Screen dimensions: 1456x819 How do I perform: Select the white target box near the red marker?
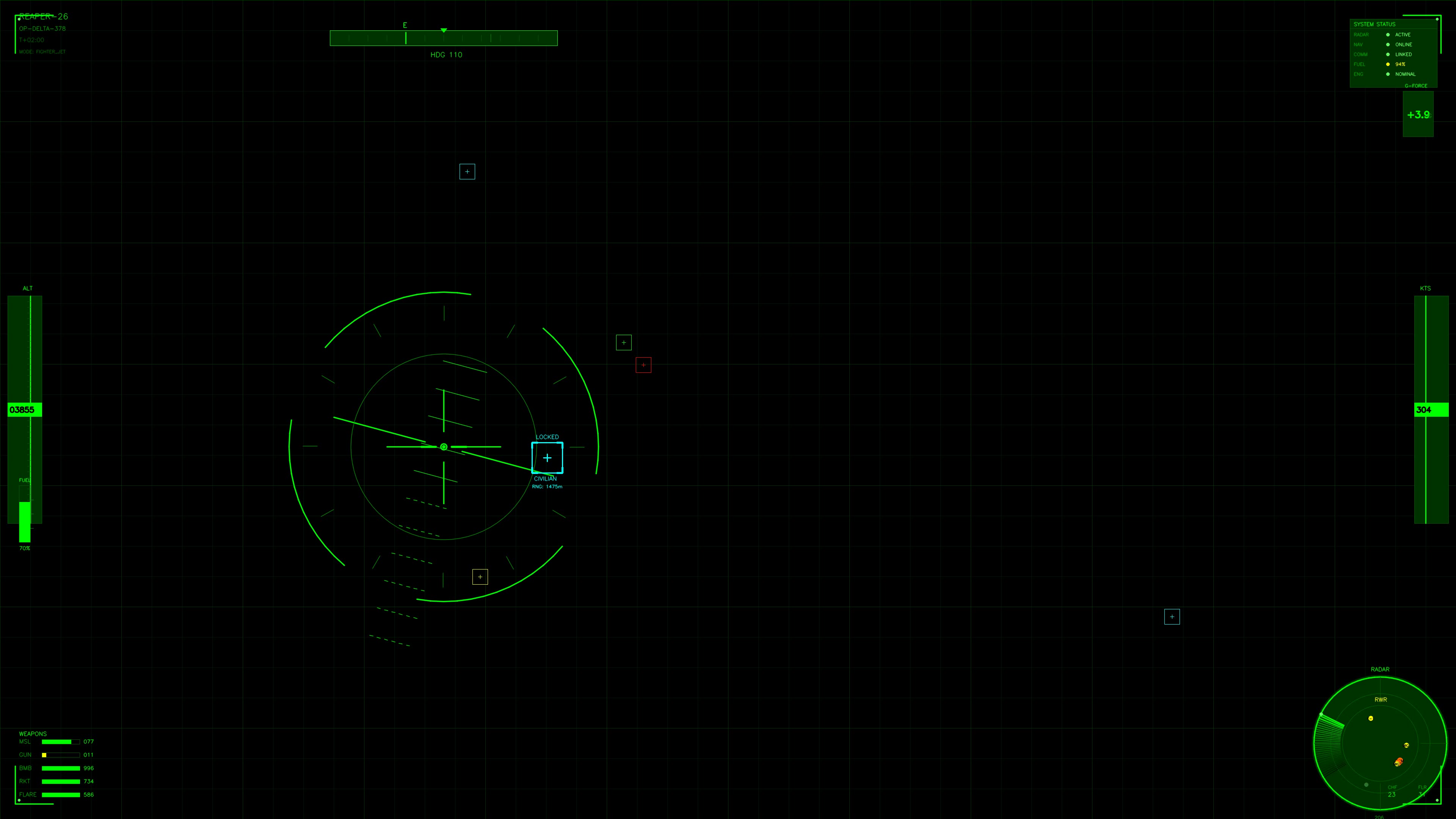(623, 342)
